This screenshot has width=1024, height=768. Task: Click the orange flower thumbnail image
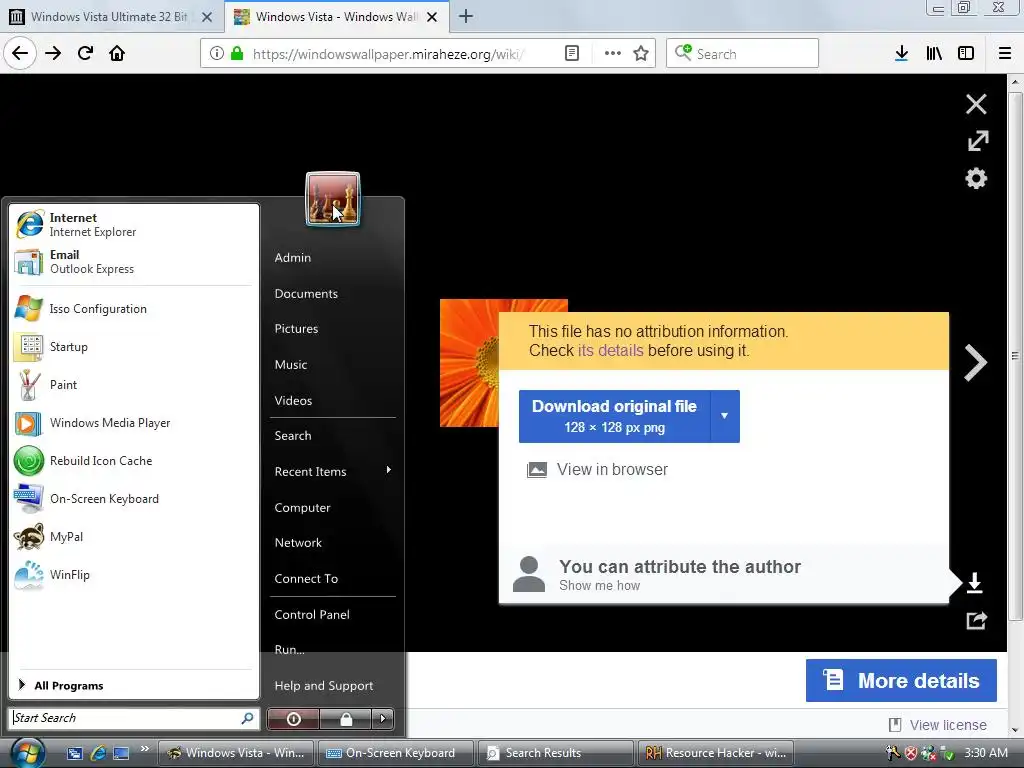point(470,363)
